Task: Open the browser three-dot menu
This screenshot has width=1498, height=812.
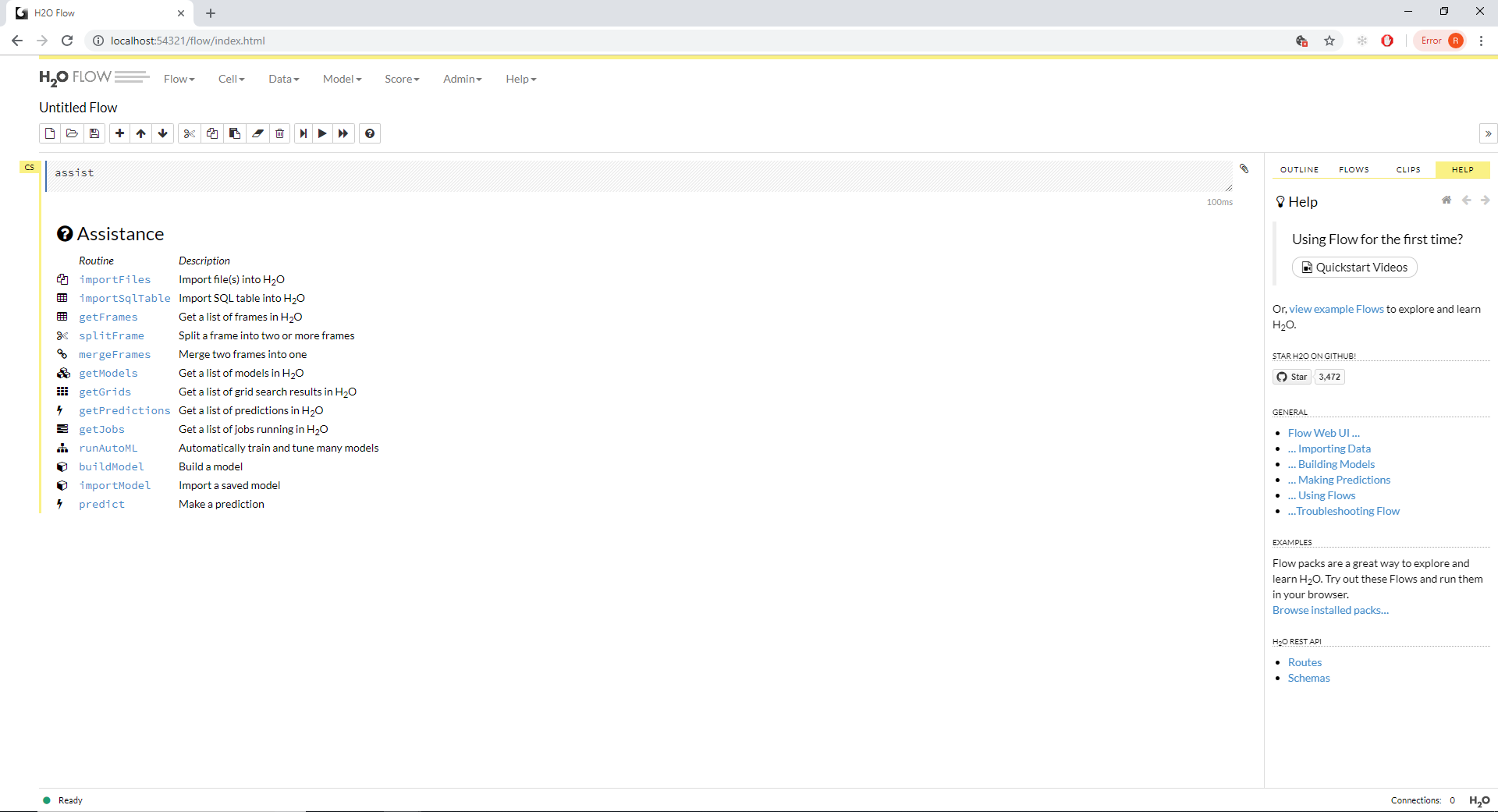Action: point(1481,41)
